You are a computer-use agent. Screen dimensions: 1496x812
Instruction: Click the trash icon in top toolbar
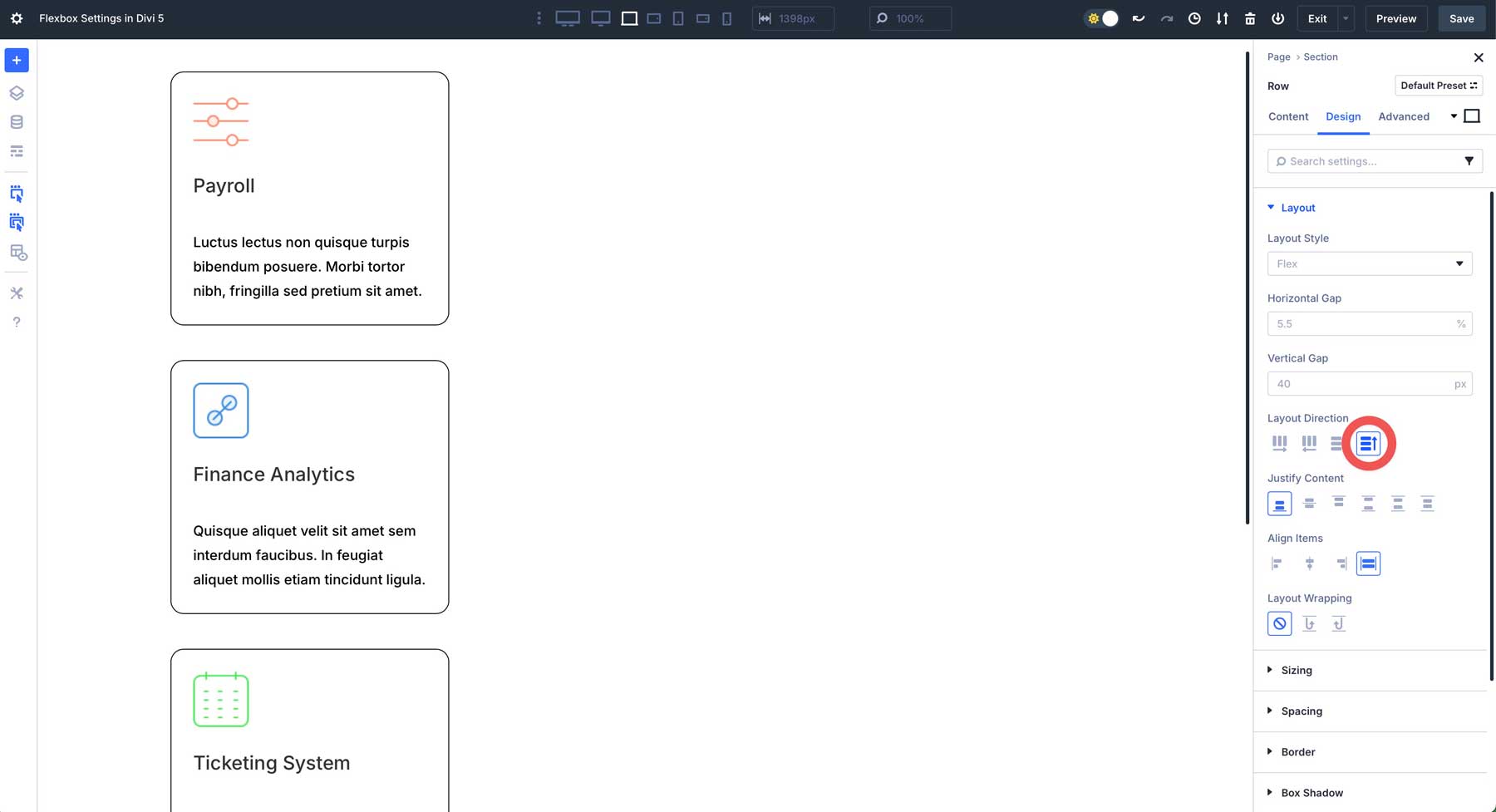[x=1250, y=17]
